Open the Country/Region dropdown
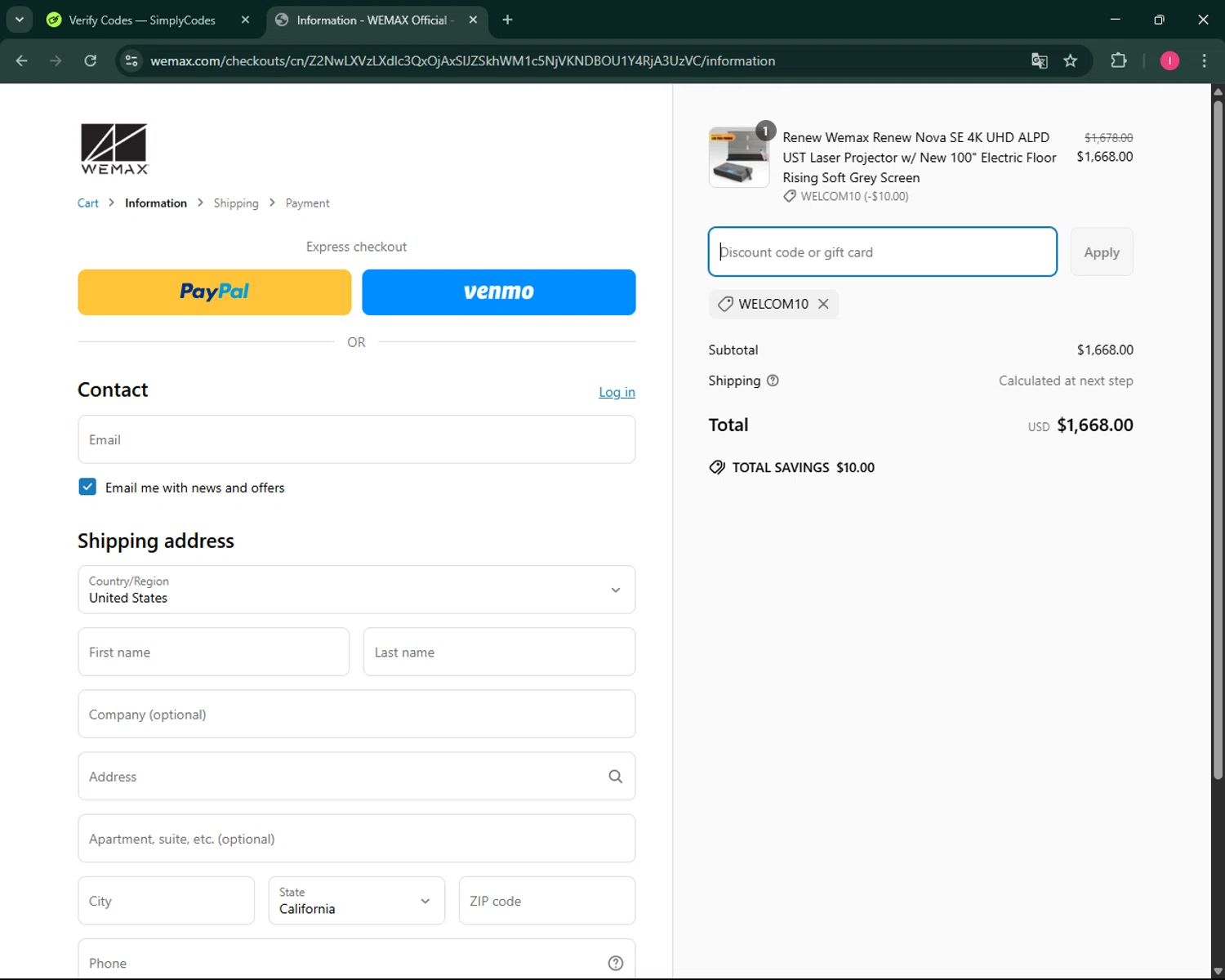This screenshot has width=1225, height=980. point(357,590)
